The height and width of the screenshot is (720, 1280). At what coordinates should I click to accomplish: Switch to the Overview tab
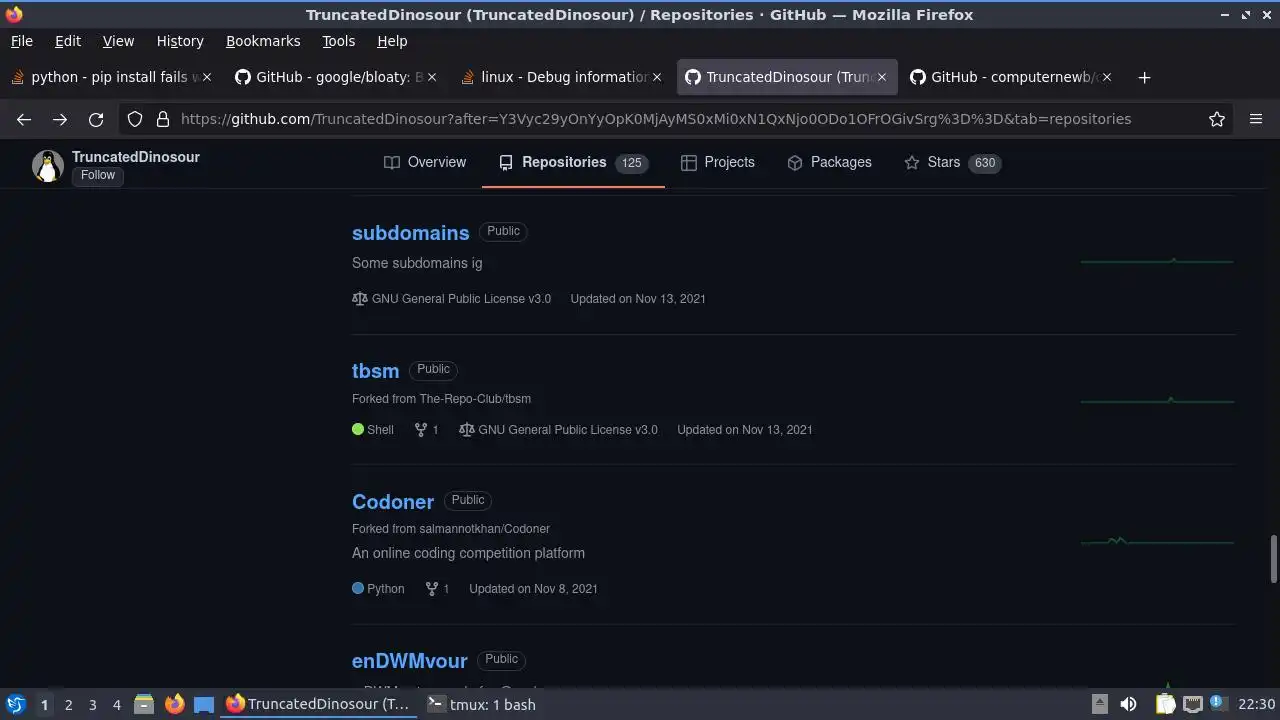425,162
